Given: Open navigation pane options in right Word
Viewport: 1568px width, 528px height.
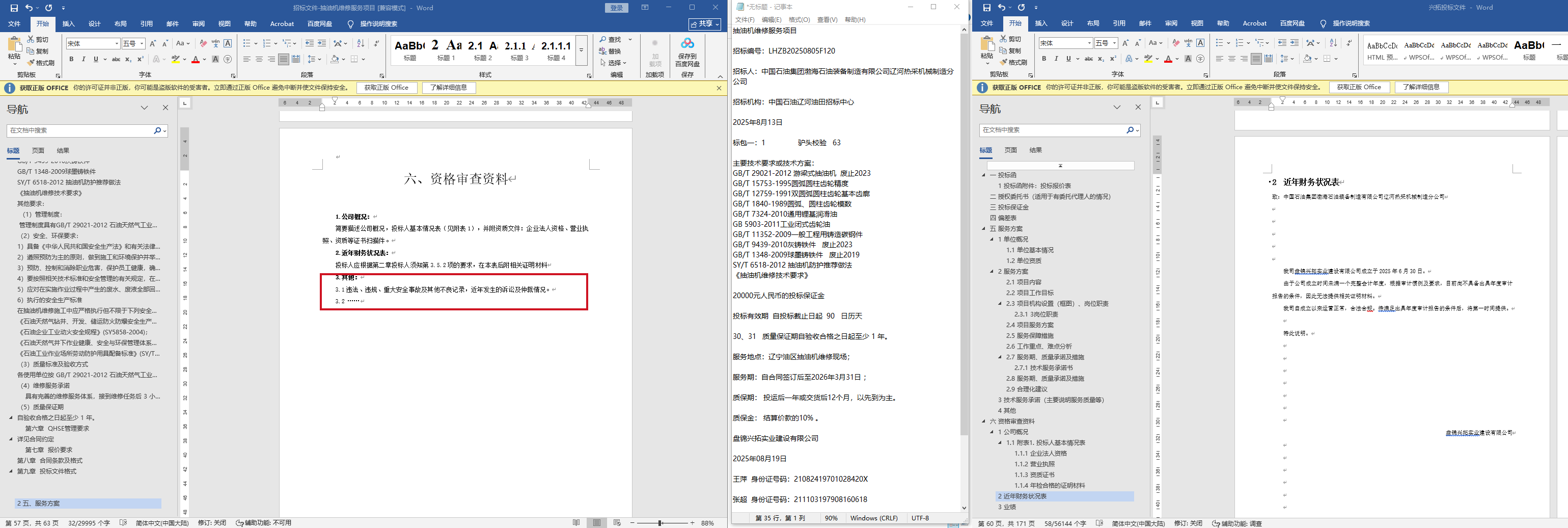Looking at the screenshot, I should 1117,107.
